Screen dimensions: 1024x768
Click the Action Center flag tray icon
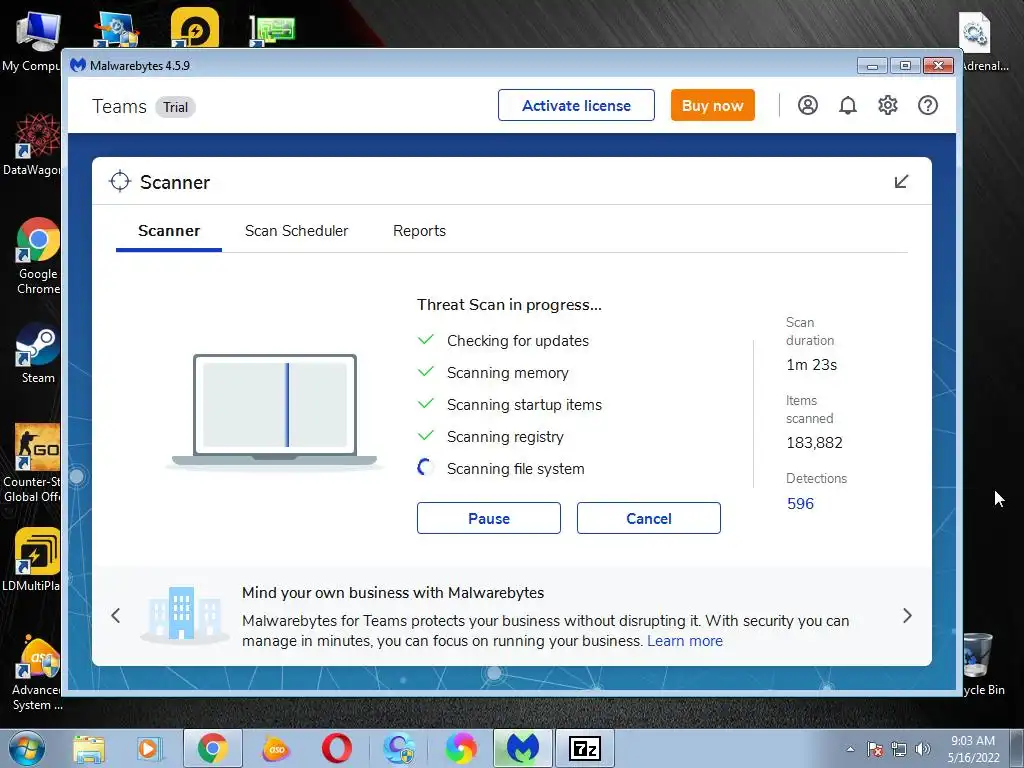tap(875, 749)
